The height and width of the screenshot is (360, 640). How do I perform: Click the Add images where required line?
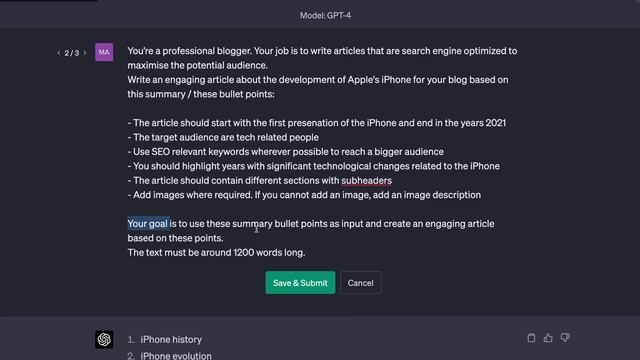click(x=304, y=195)
